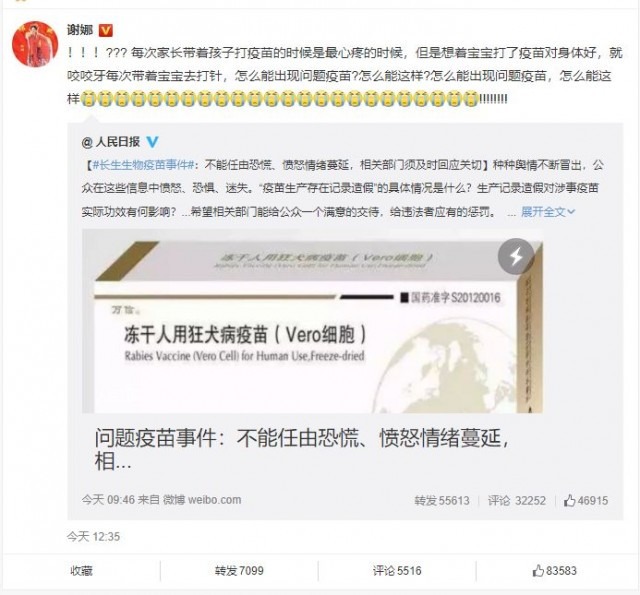Open article title 问题疫苗事件
This screenshot has height=595, width=640.
pyautogui.click(x=302, y=449)
